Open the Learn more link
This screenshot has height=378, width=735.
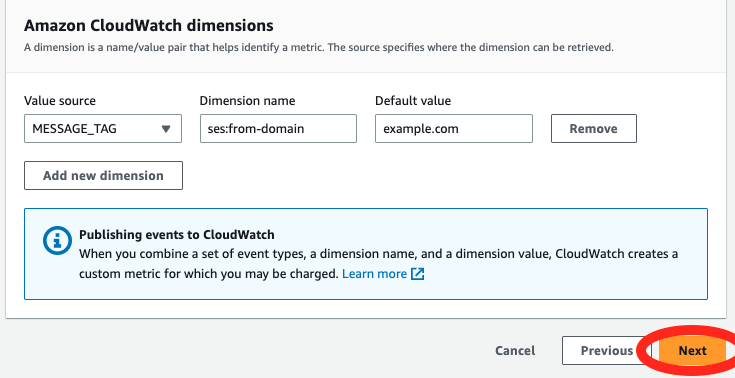coord(375,274)
